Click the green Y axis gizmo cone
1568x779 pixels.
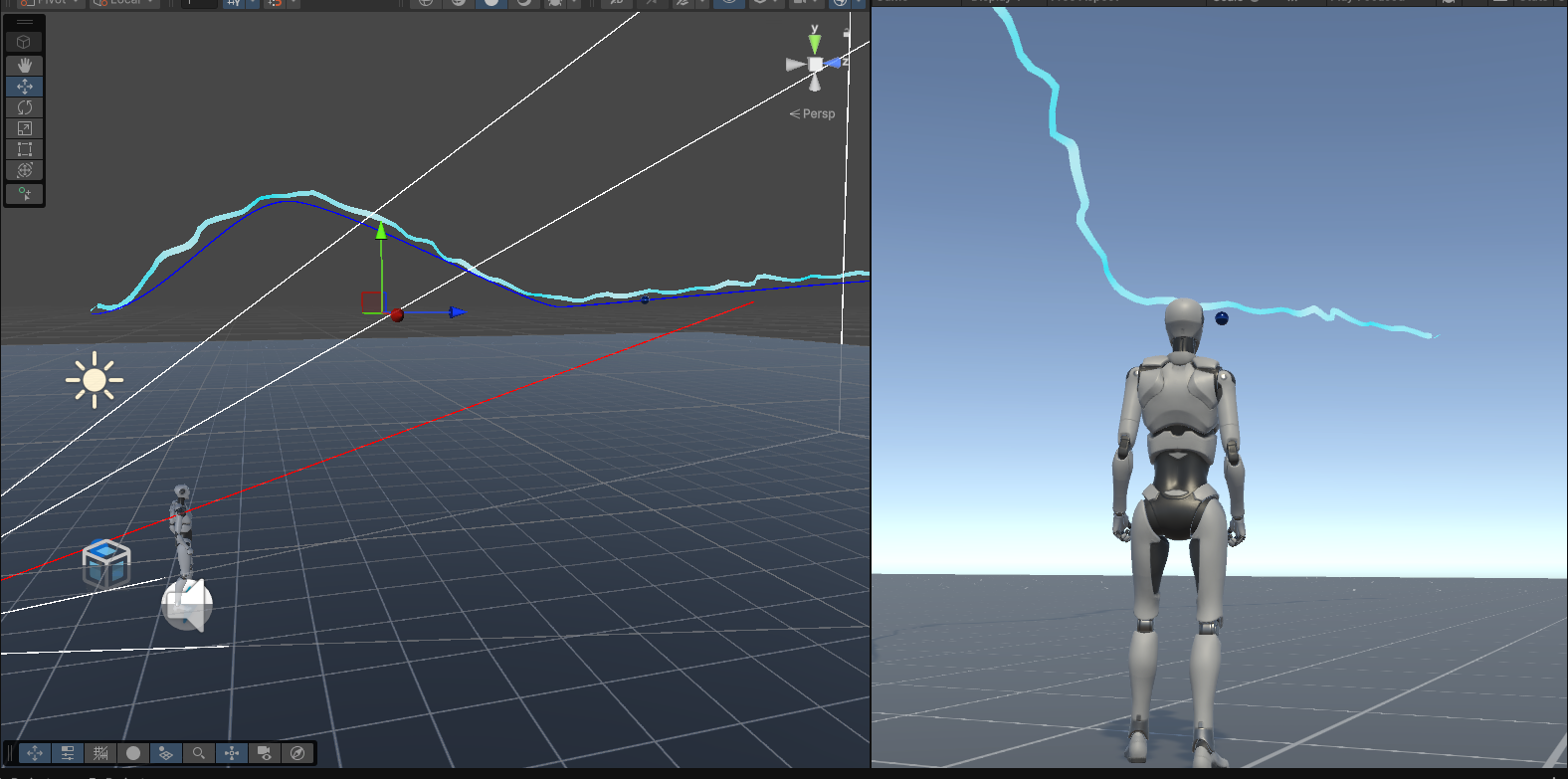pyautogui.click(x=815, y=44)
